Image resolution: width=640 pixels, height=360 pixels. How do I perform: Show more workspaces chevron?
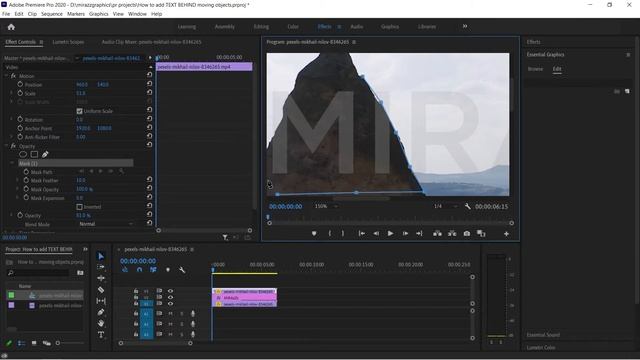[464, 27]
